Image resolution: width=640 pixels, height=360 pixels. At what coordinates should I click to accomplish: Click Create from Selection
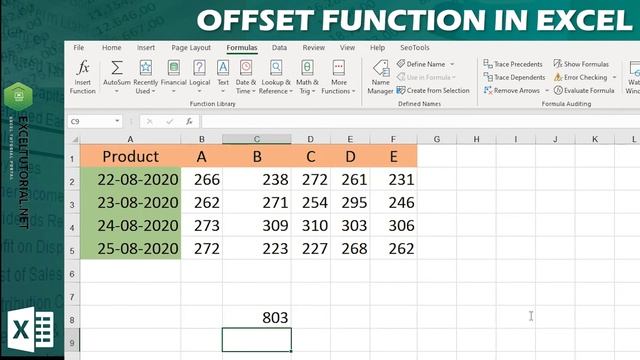433,90
